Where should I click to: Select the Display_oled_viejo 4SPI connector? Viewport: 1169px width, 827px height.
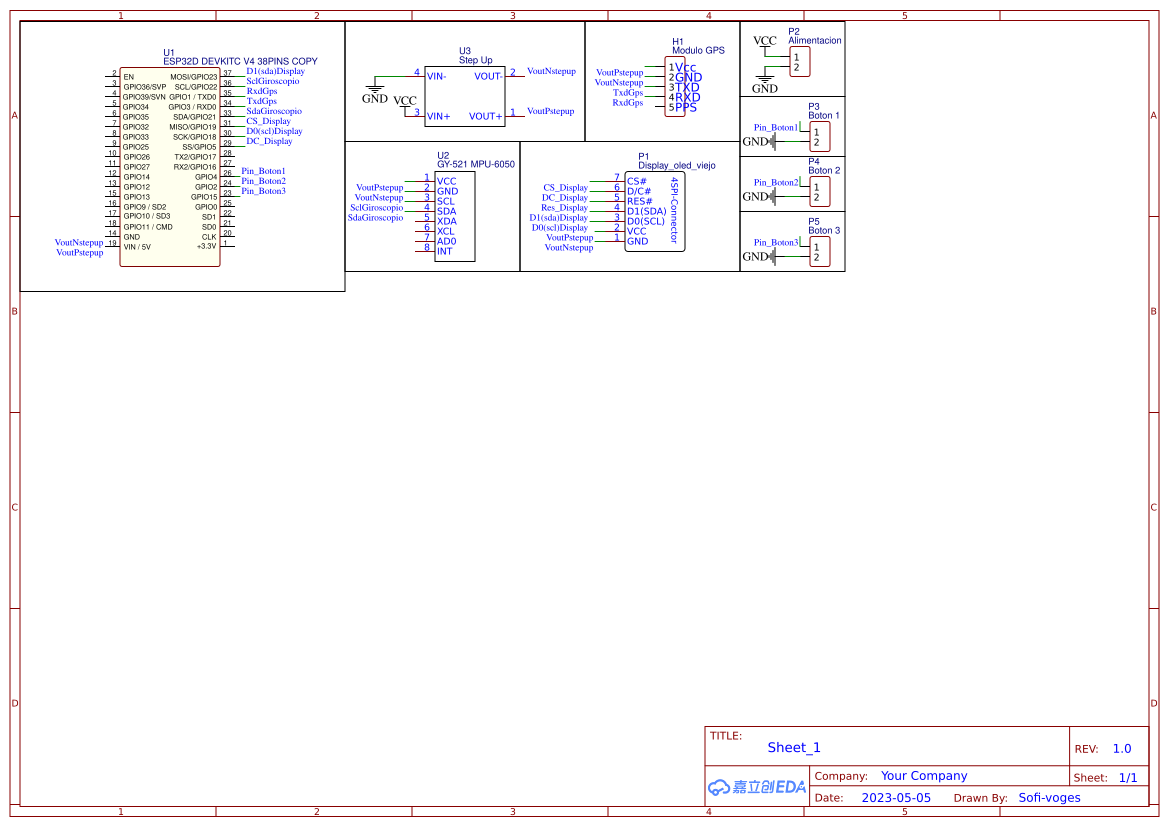point(654,211)
